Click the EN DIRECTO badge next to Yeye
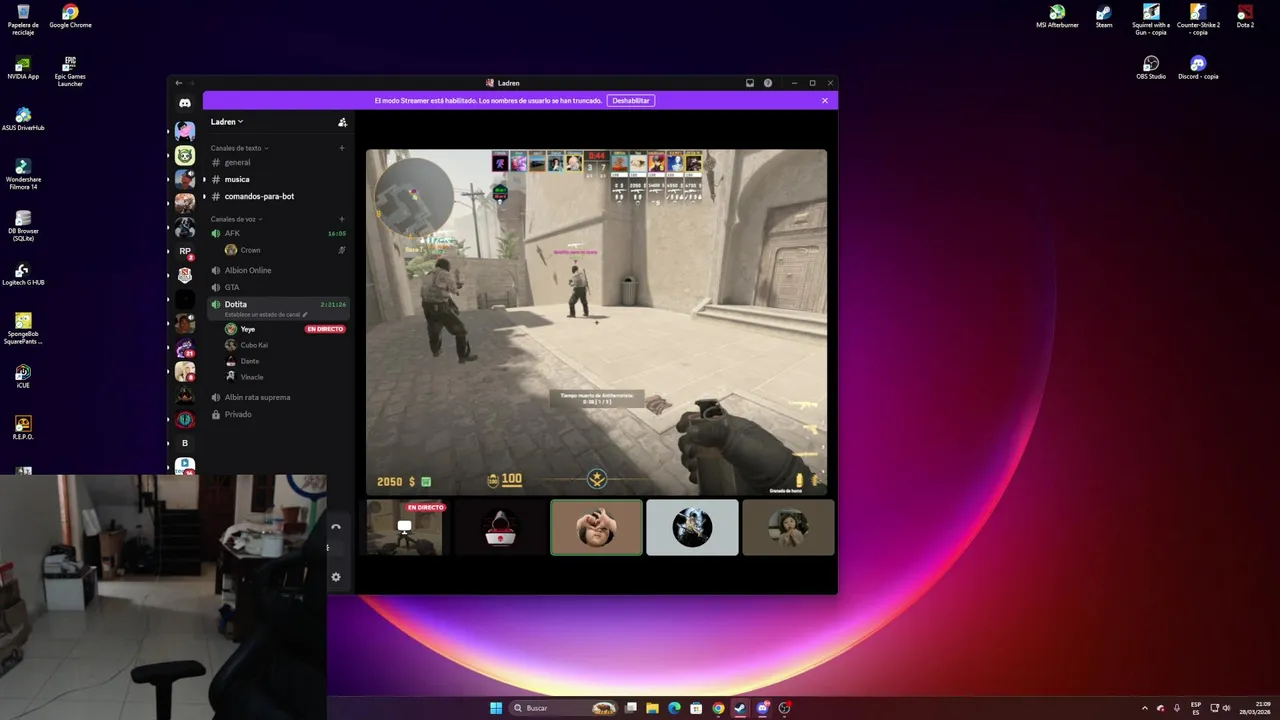Screen dimensions: 1280x720 pos(325,329)
